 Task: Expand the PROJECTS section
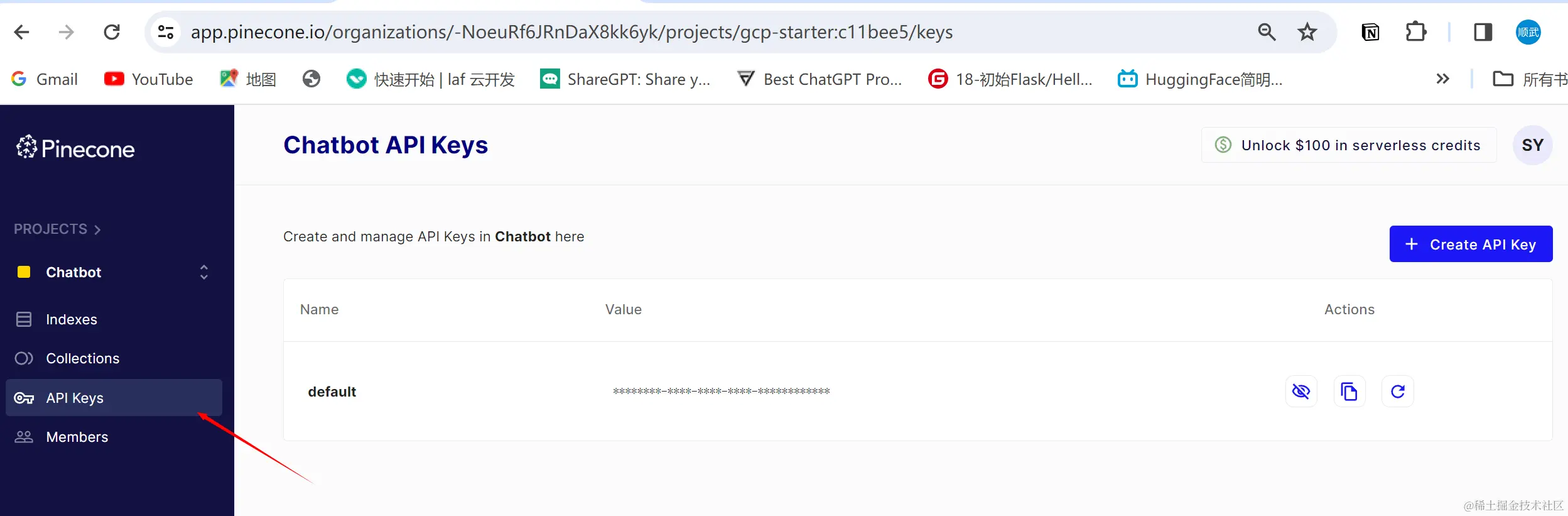click(57, 229)
